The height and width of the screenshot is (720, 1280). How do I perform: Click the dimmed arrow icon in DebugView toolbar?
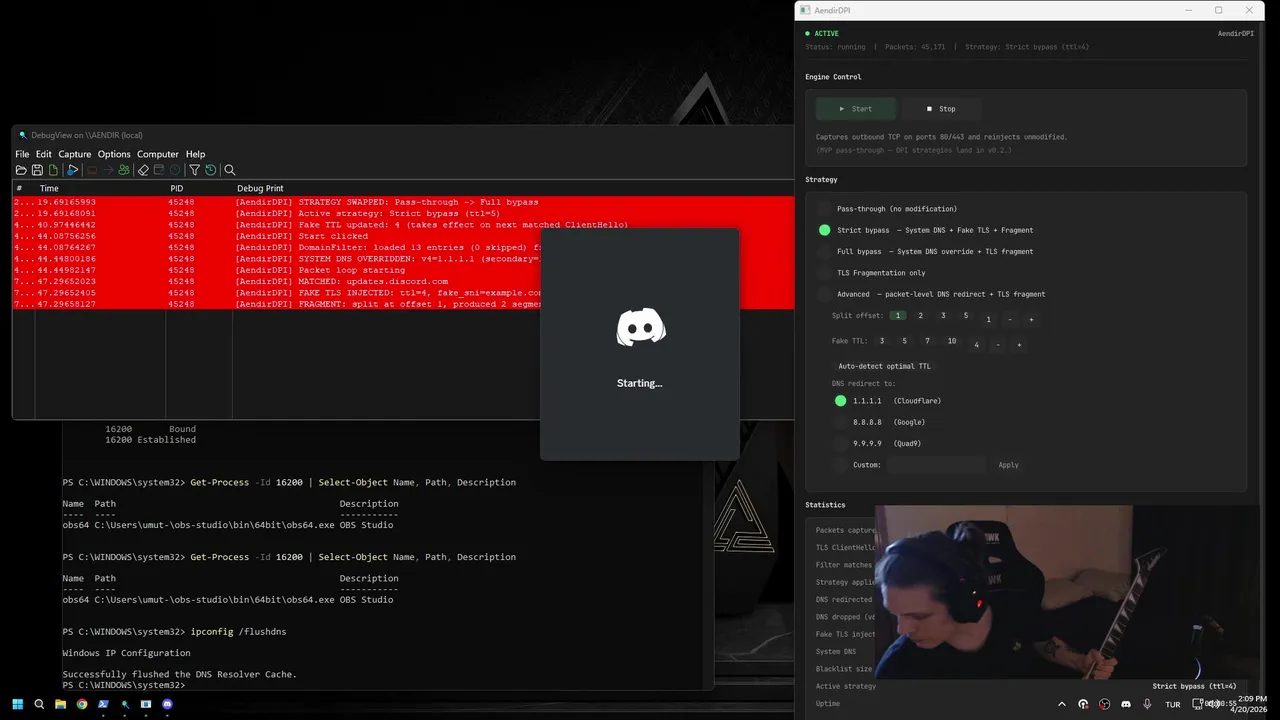(x=108, y=170)
